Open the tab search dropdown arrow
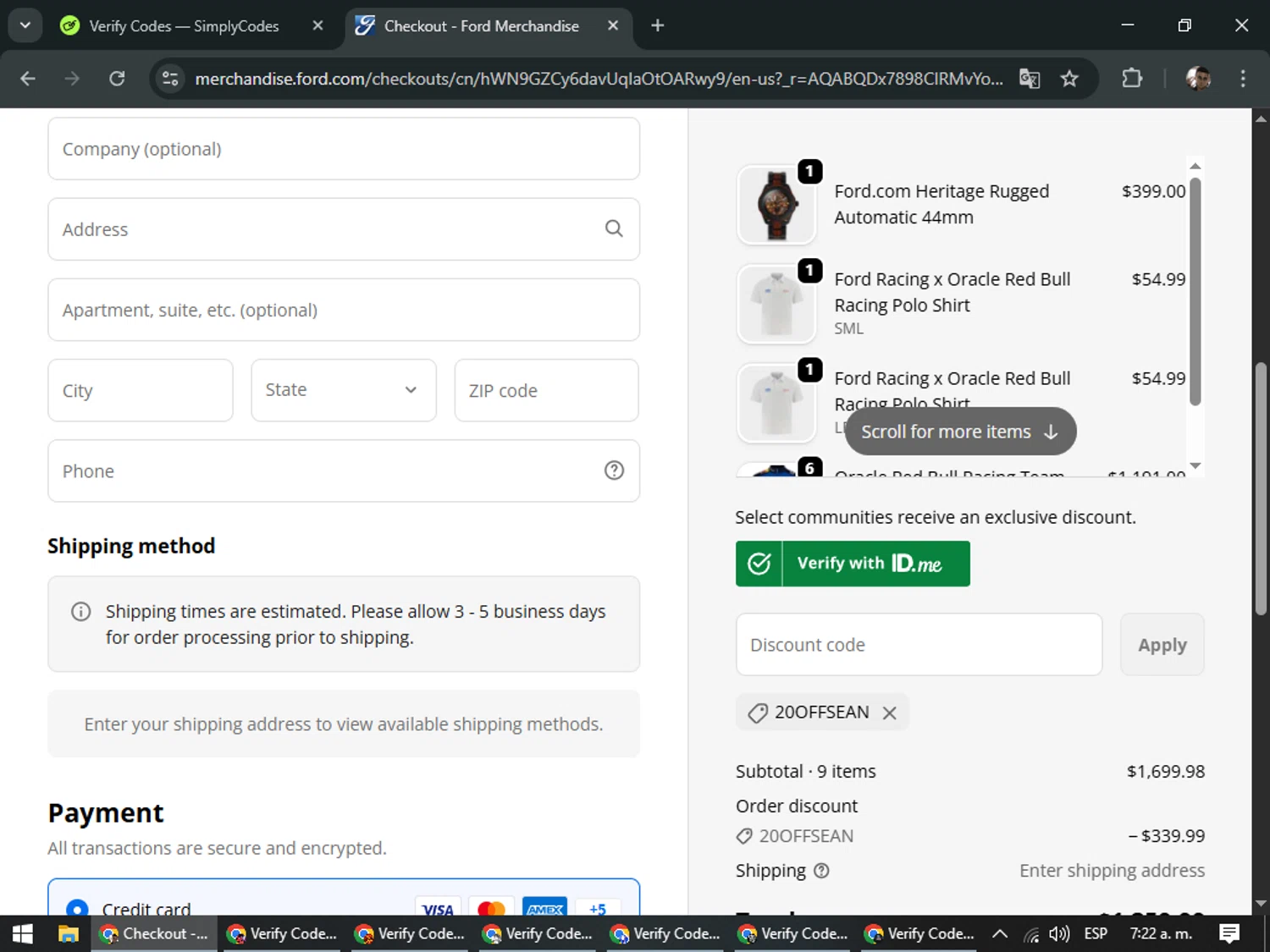 coord(25,25)
